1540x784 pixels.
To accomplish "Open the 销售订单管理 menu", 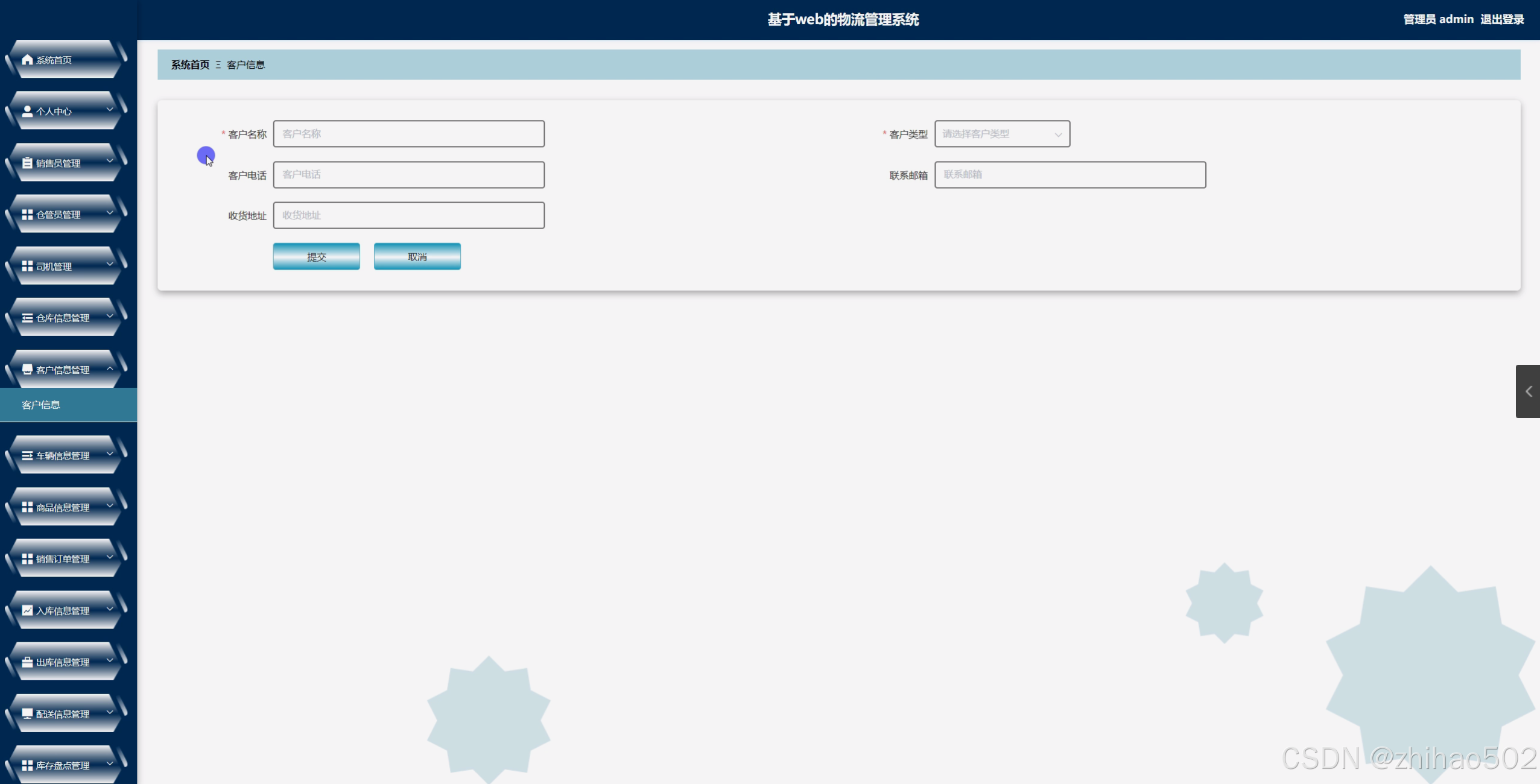I will [x=63, y=559].
